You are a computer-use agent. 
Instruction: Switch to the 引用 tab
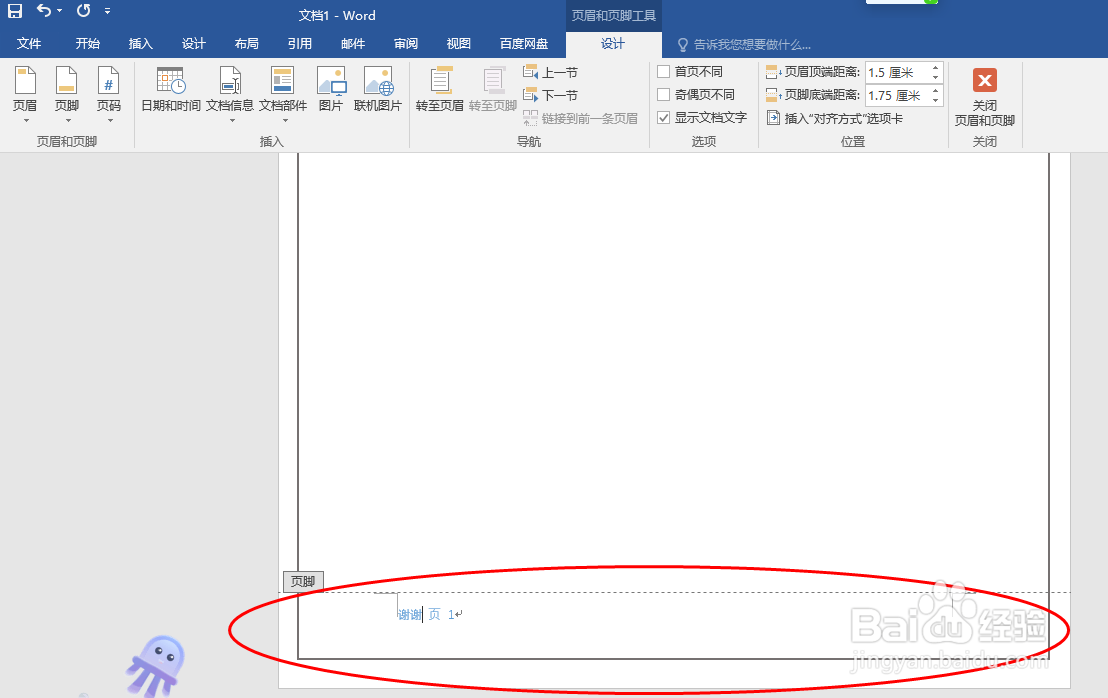(x=300, y=44)
